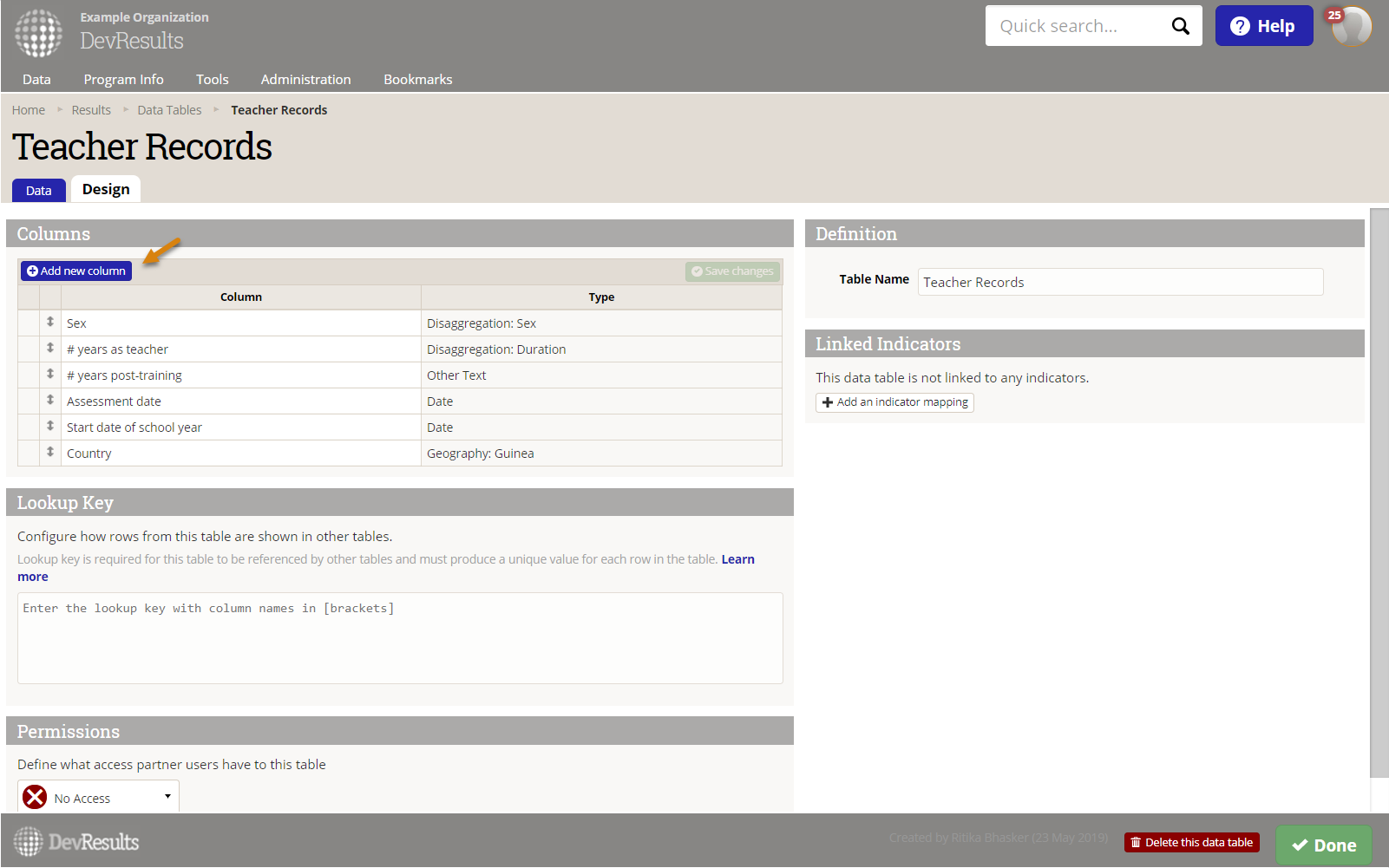Click the 'Disaggregation: Sex' type cell
The width and height of the screenshot is (1389, 868).
pos(601,323)
